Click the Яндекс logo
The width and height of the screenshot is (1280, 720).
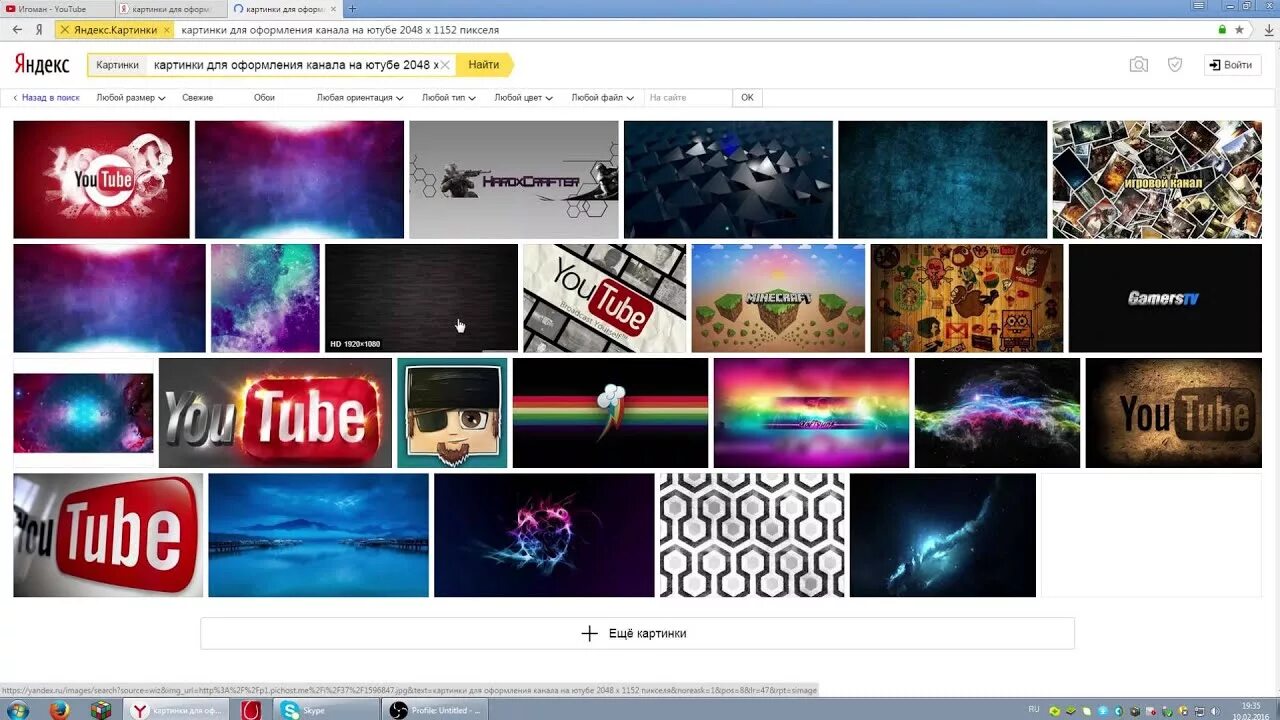[x=42, y=64]
